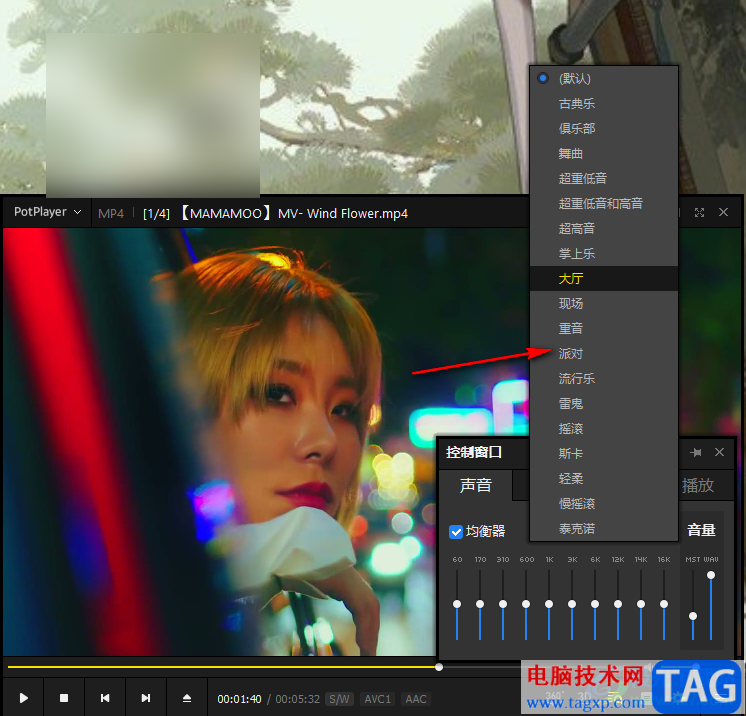
Task: Adjust the 16K equalizer slider
Action: (x=664, y=604)
